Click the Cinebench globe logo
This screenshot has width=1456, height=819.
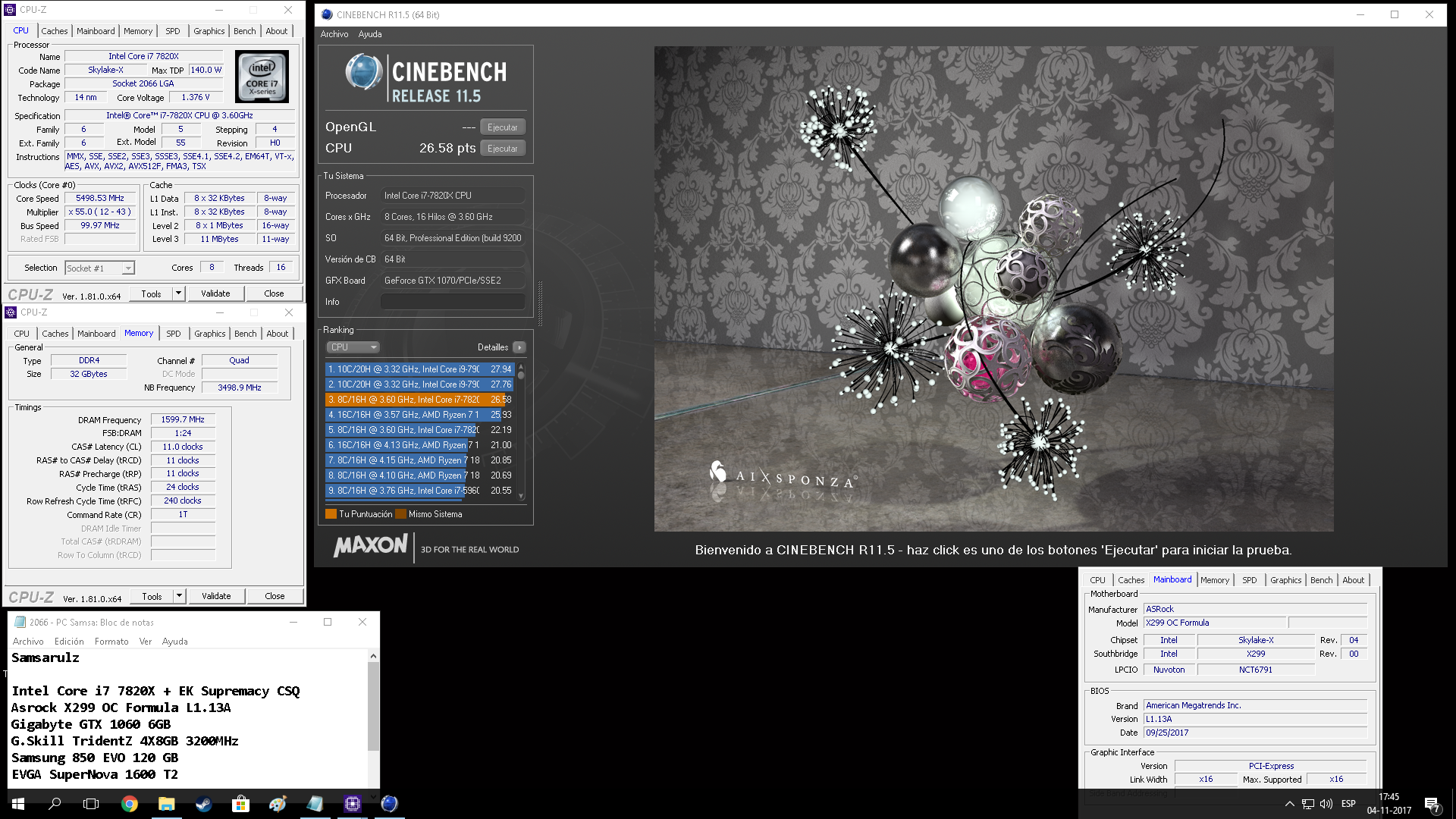(x=363, y=73)
